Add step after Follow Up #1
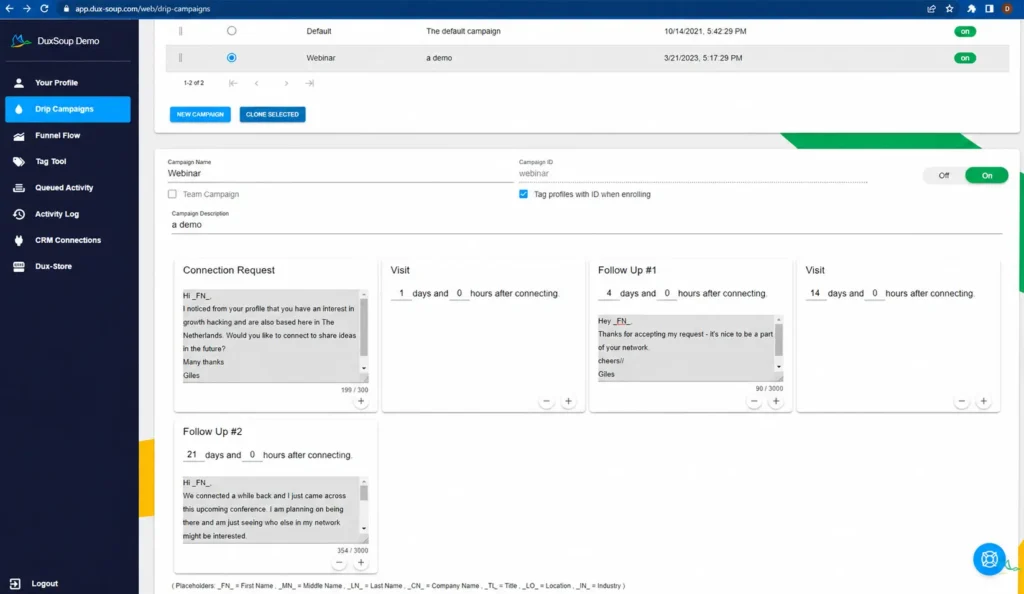 pos(776,401)
